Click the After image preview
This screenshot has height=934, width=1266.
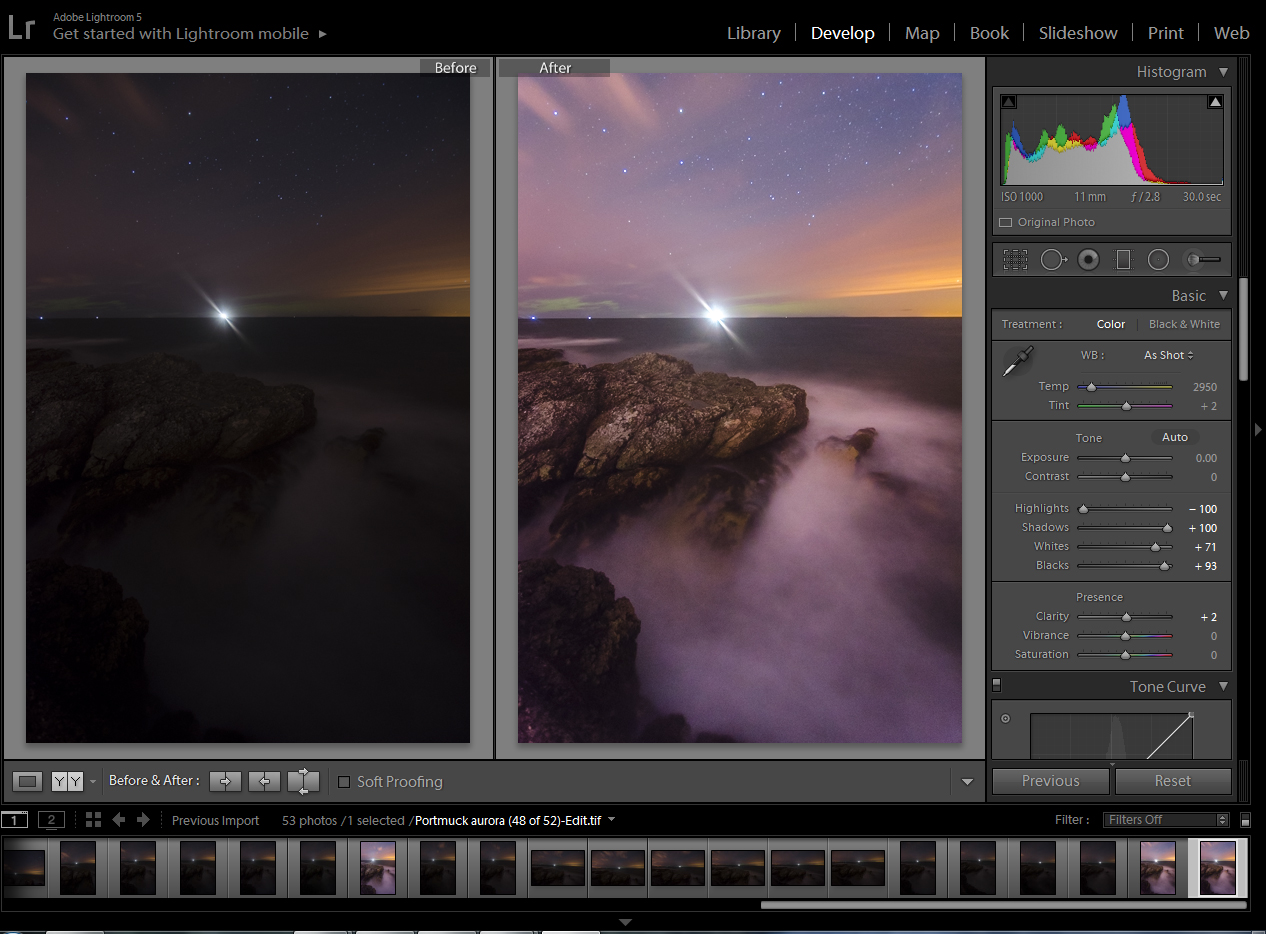click(739, 408)
